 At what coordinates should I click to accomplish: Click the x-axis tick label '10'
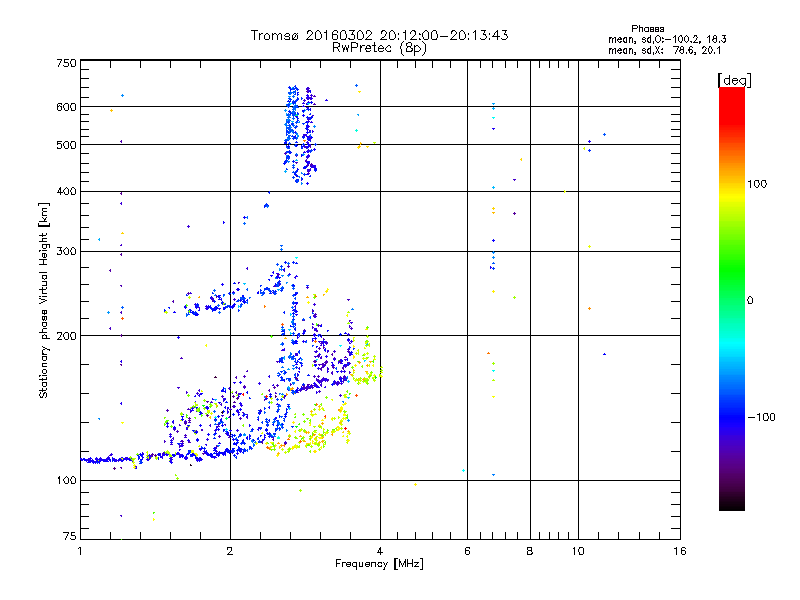point(578,551)
